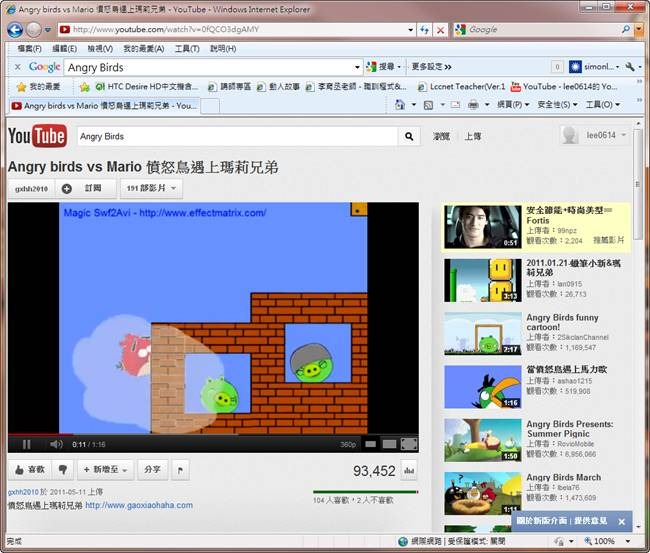Click the Google search box in IE
The image size is (650, 553).
click(542, 29)
